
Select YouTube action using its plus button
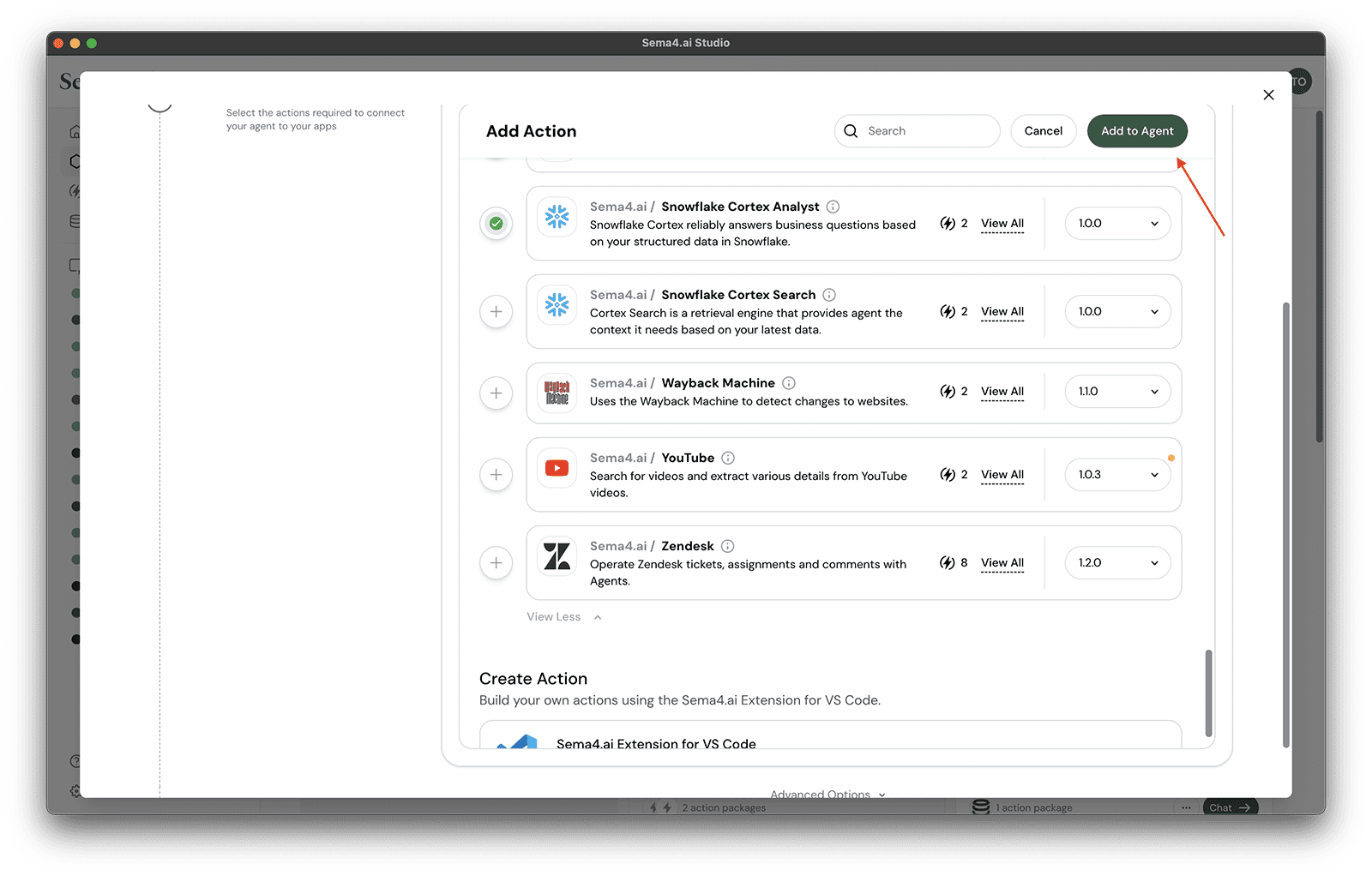coord(496,475)
